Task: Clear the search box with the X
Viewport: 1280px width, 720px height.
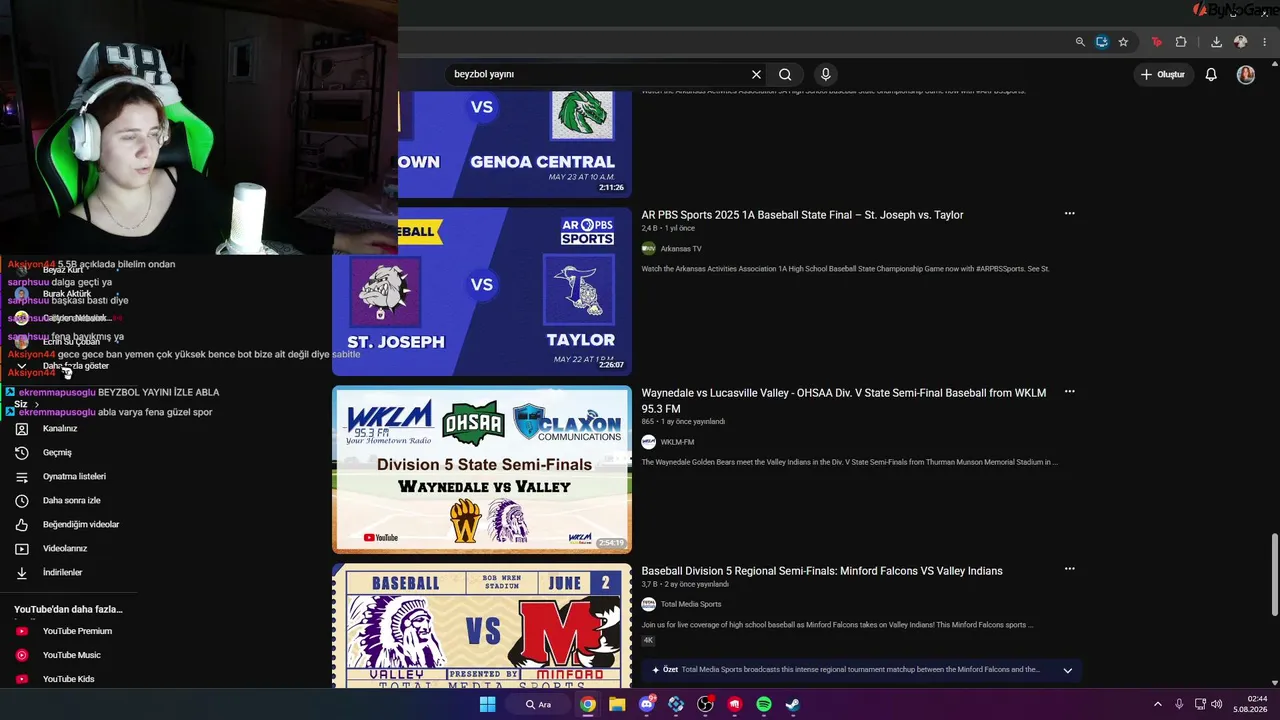Action: pyautogui.click(x=756, y=74)
